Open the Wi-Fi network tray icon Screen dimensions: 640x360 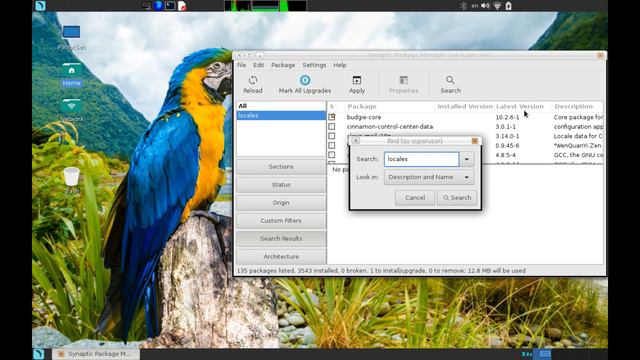[x=497, y=6]
